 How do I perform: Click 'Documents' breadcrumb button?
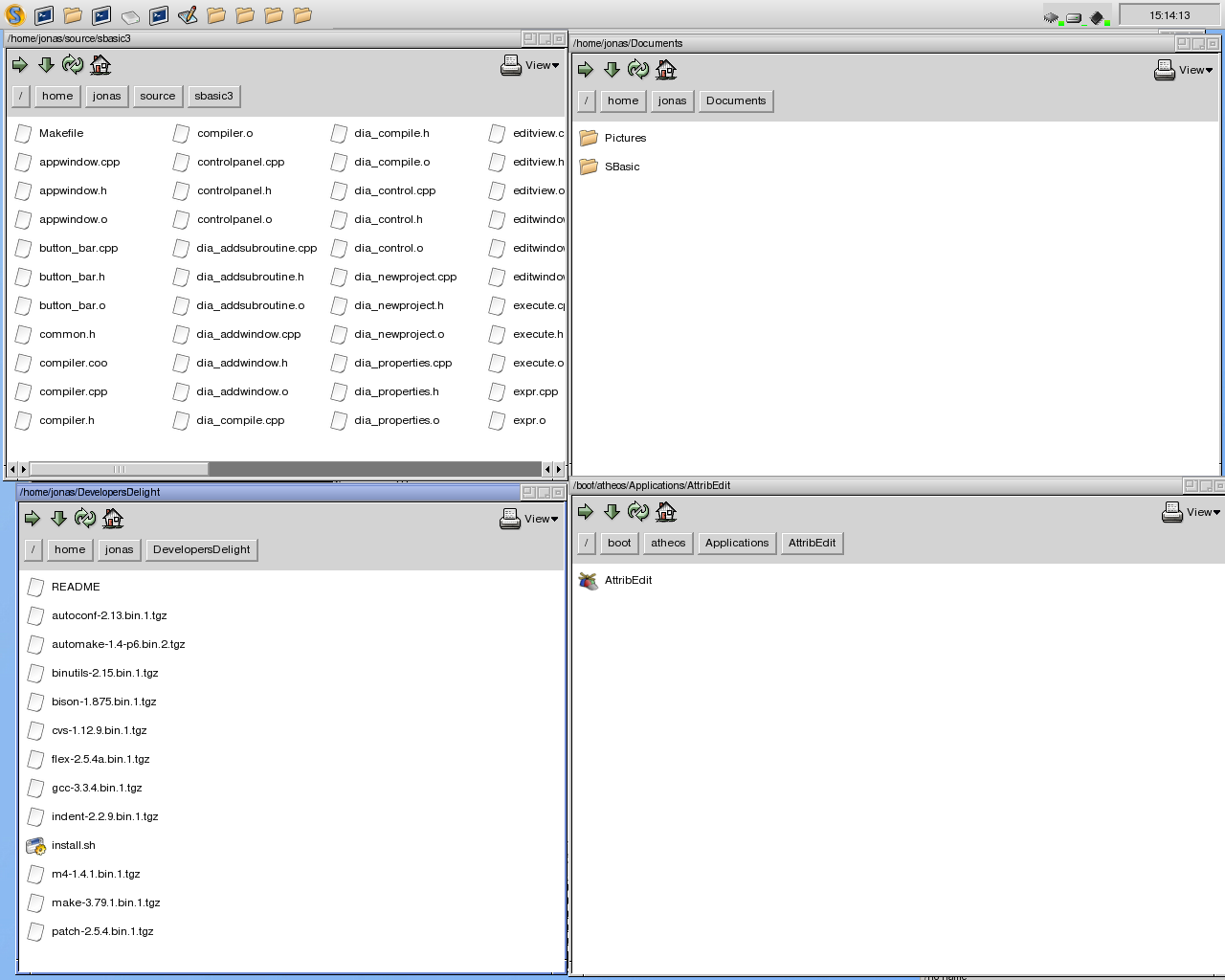coord(736,100)
